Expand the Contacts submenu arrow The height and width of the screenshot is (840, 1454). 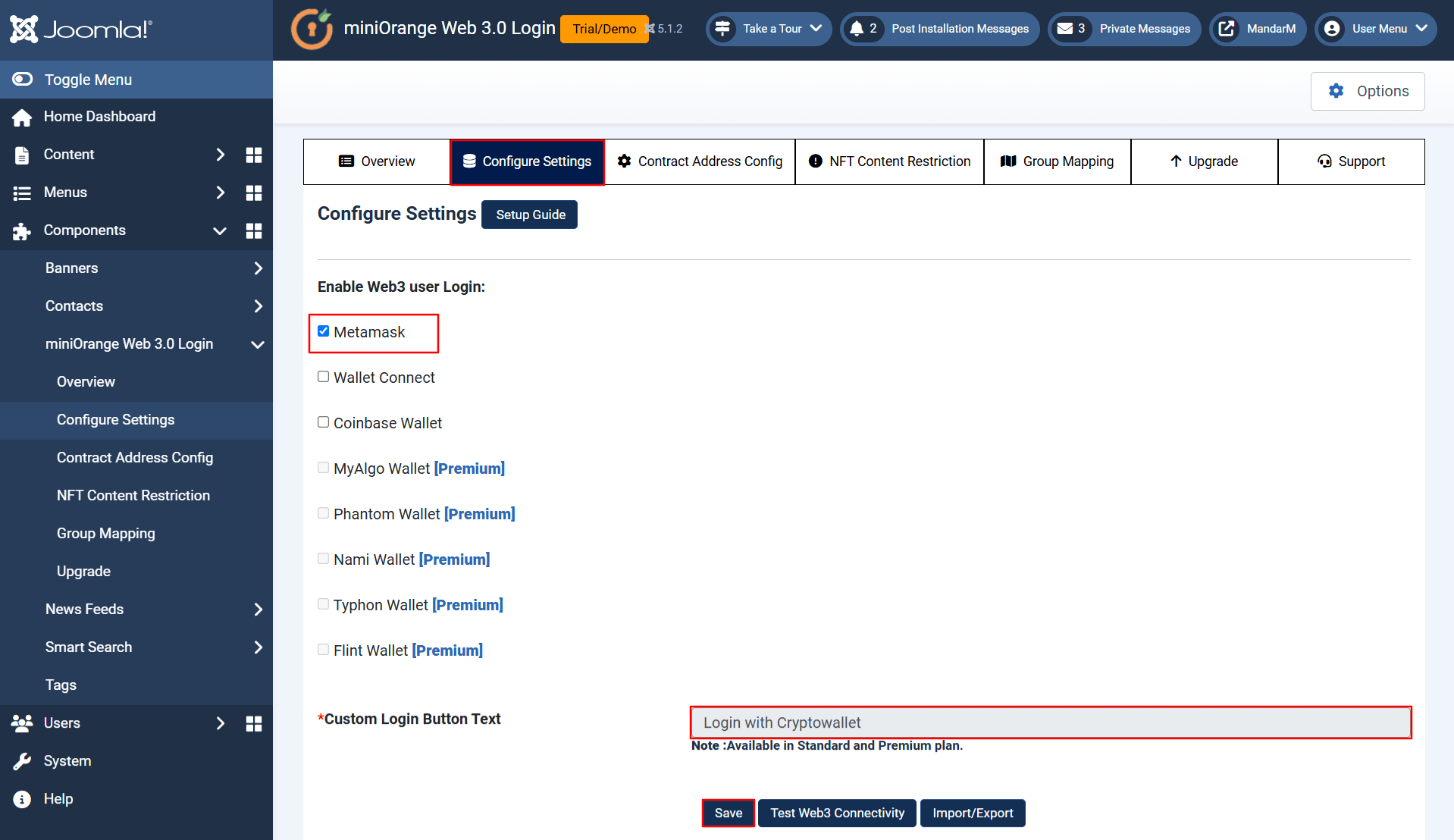(x=259, y=306)
